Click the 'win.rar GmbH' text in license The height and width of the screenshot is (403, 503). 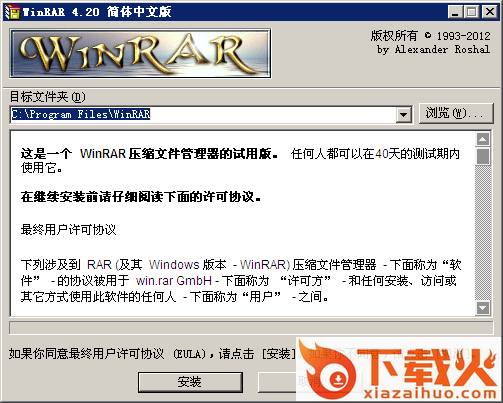174,281
